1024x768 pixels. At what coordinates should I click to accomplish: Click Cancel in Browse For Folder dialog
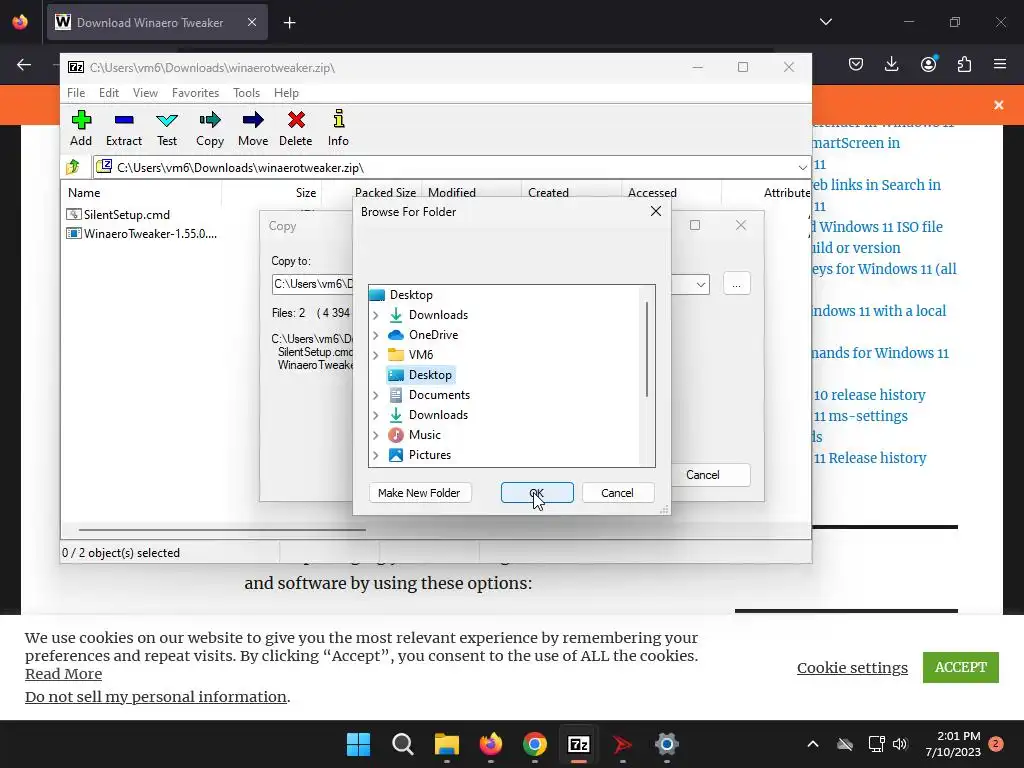(x=617, y=493)
